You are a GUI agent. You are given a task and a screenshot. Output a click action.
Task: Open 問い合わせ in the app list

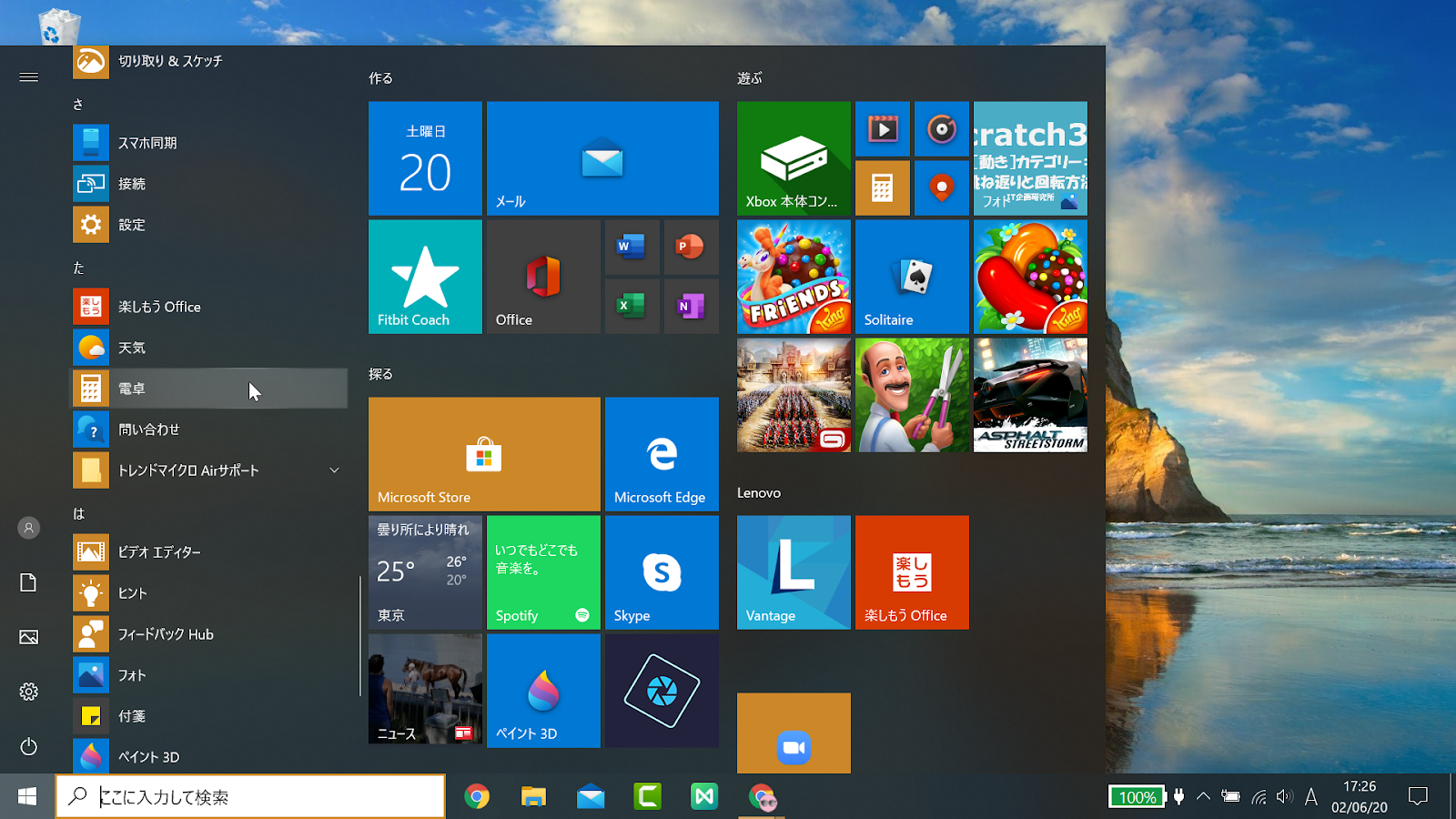click(209, 430)
